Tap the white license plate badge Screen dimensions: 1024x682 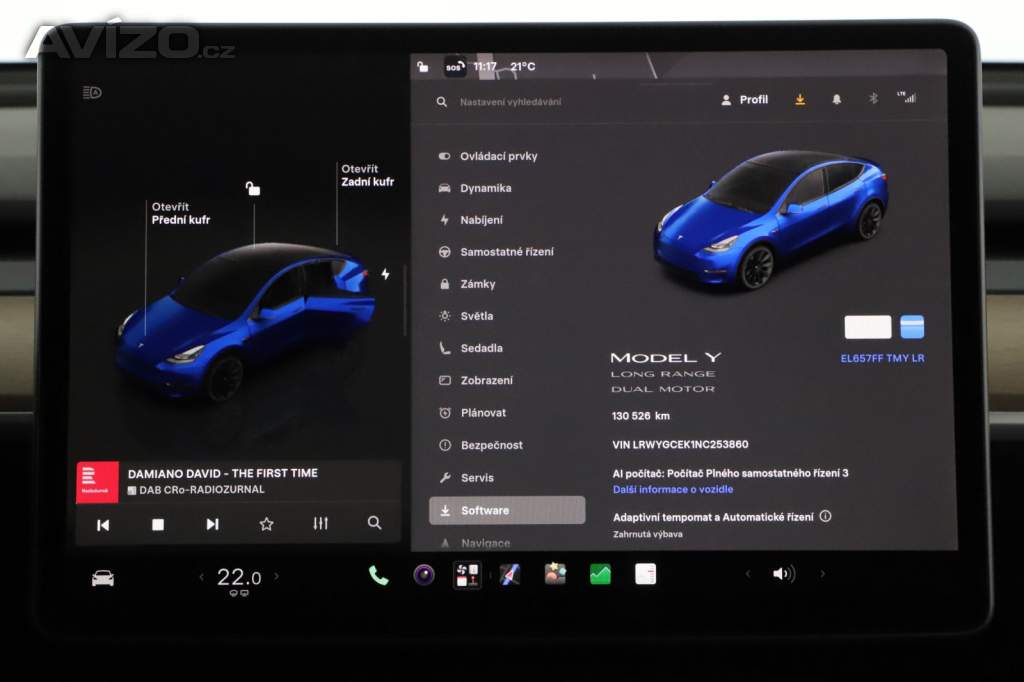click(867, 327)
